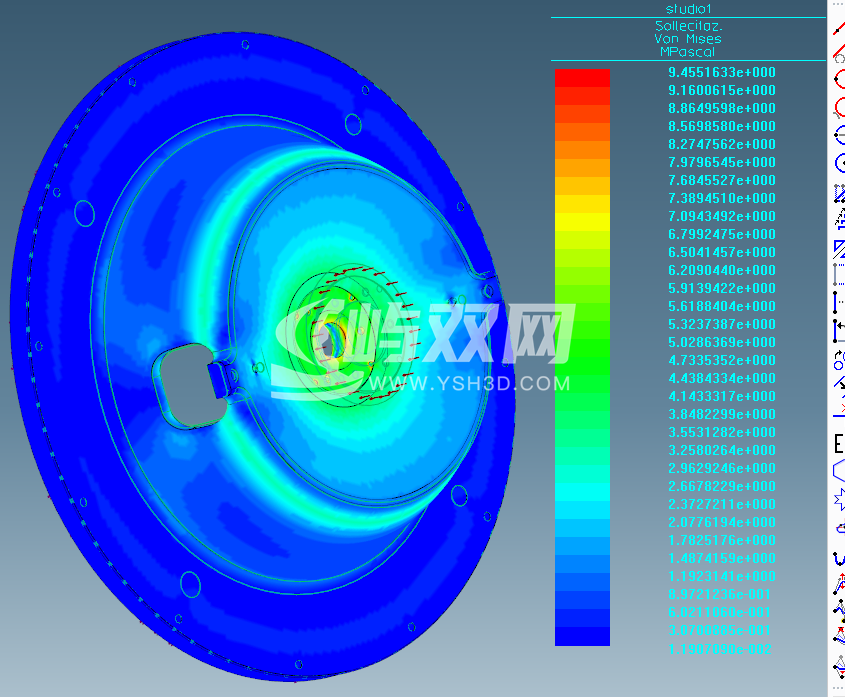Select the legend value 1.7825176e+000
The image size is (845, 697).
click(x=722, y=540)
